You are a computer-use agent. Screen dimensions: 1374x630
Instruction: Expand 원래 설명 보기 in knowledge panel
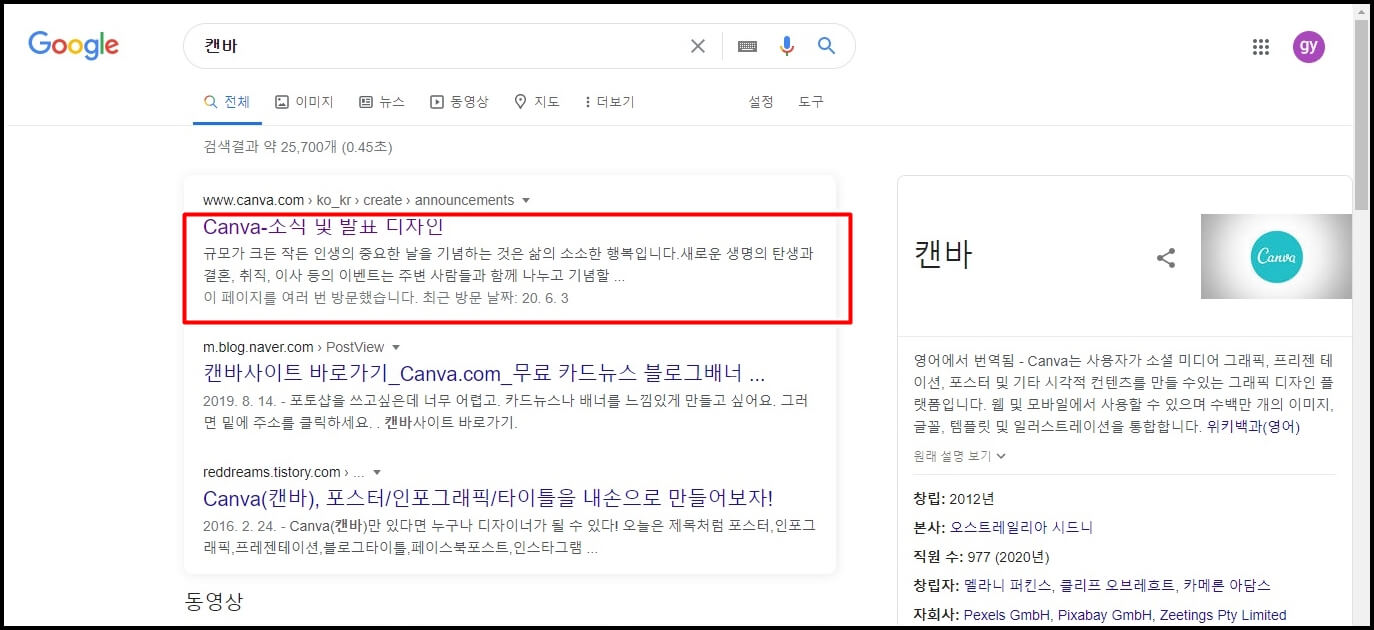pyautogui.click(x=959, y=456)
